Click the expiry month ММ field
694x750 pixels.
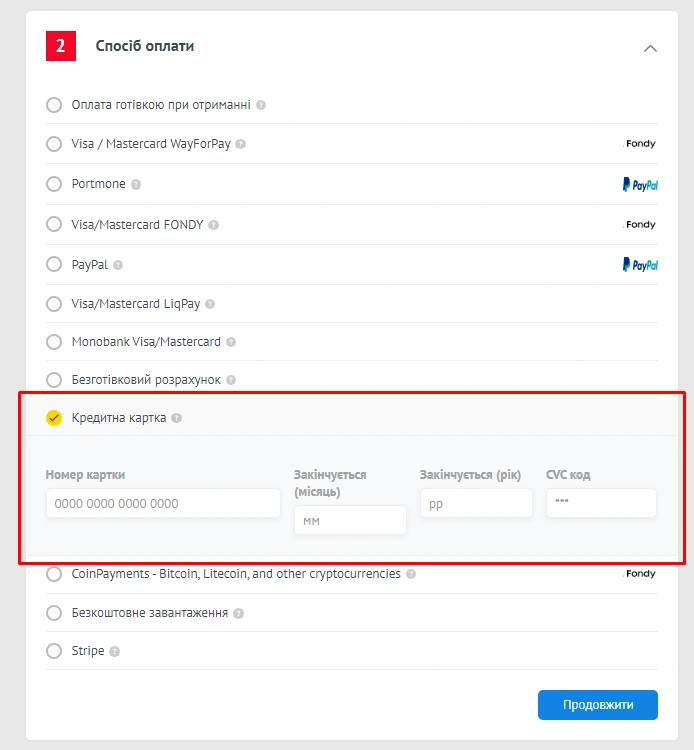350,520
